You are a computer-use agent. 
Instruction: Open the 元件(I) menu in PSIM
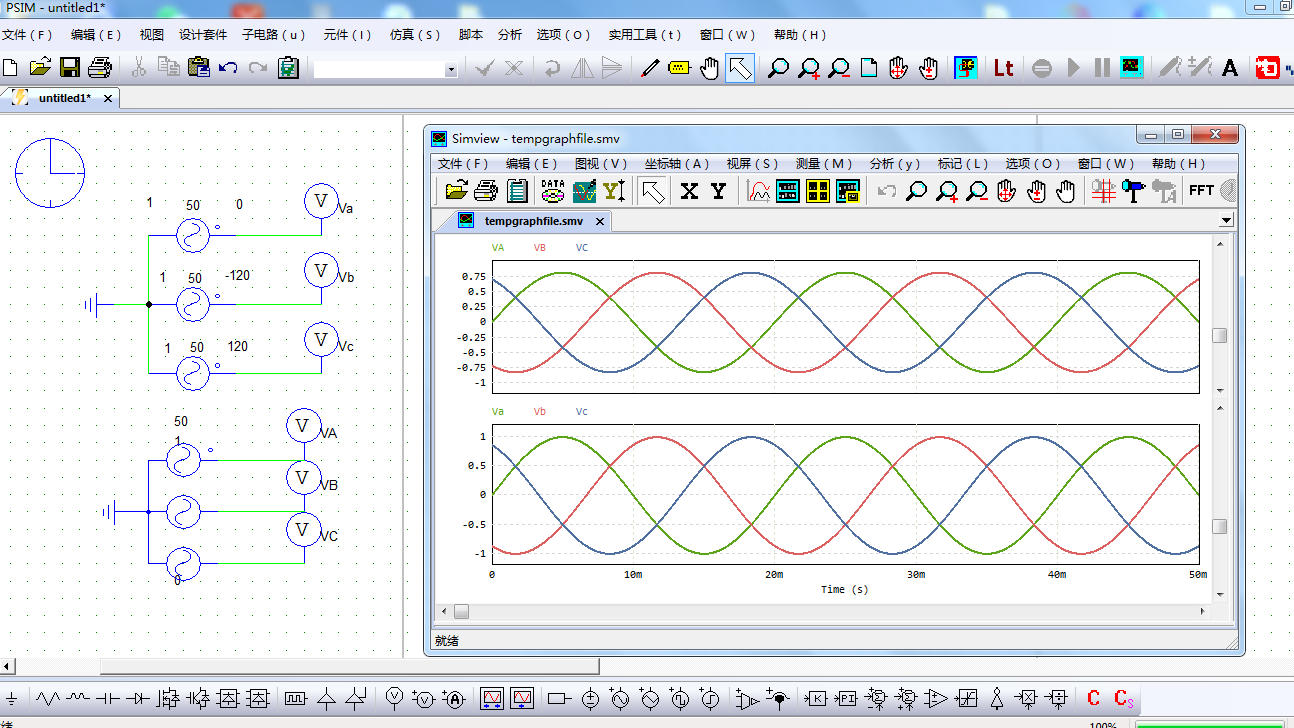coord(348,34)
